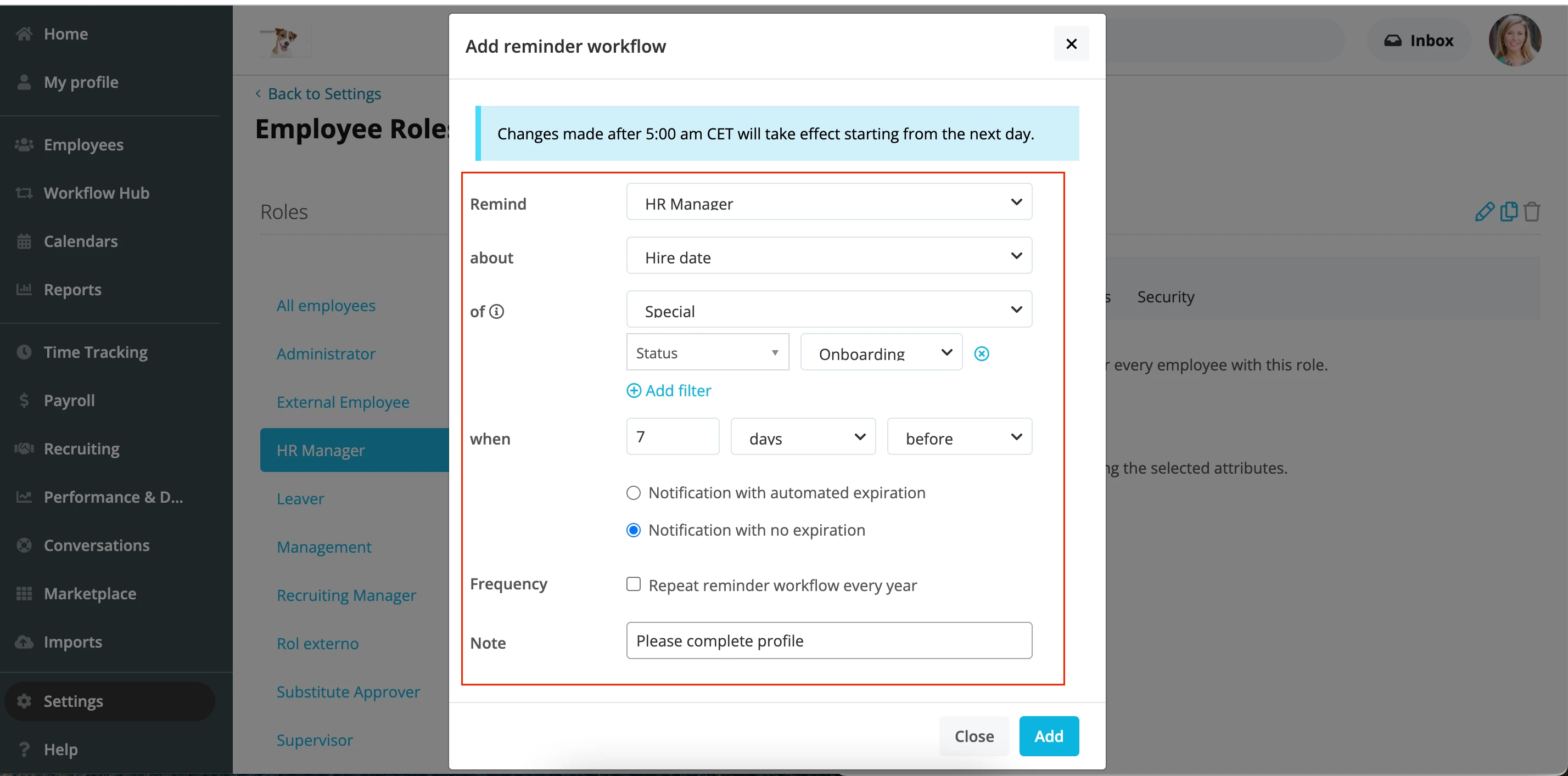Open the Hire date dropdown
The width and height of the screenshot is (1568, 776).
point(828,256)
